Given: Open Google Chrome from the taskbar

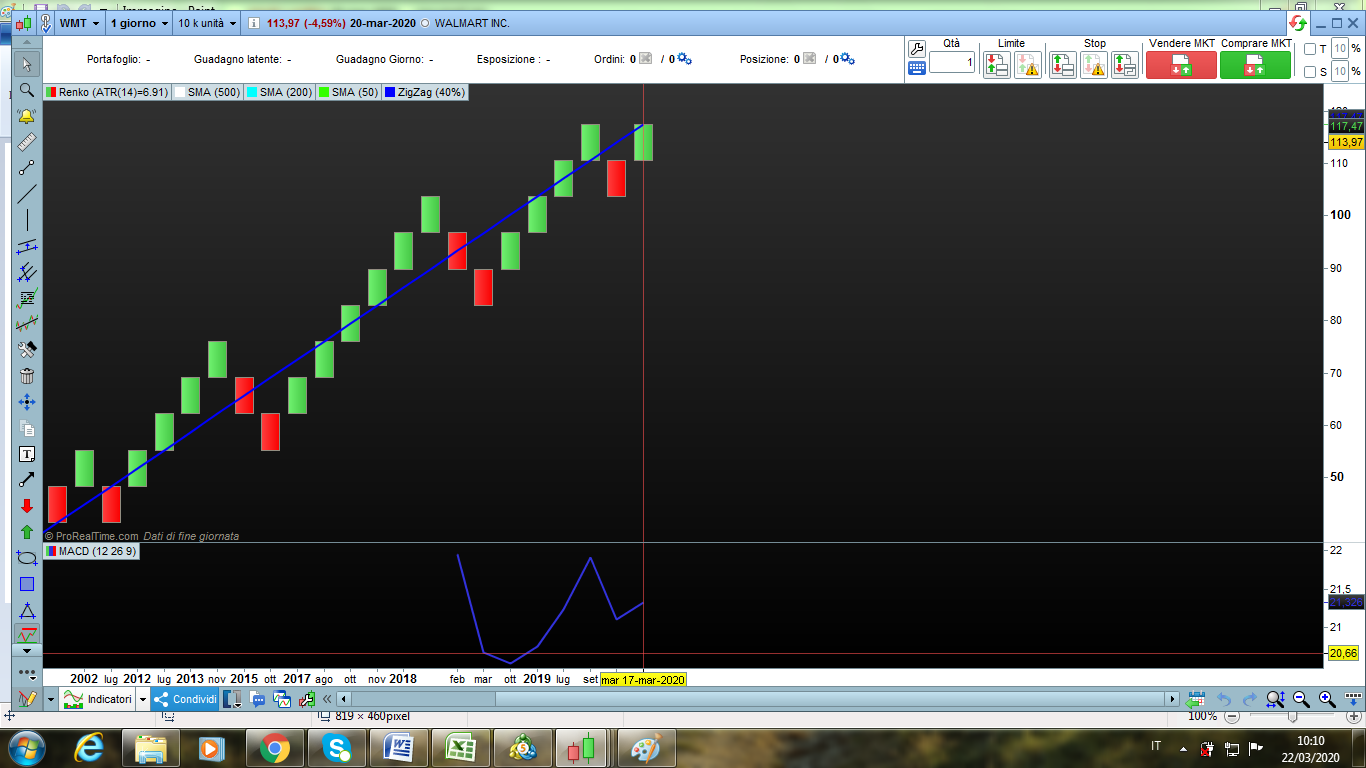Looking at the screenshot, I should (x=275, y=748).
